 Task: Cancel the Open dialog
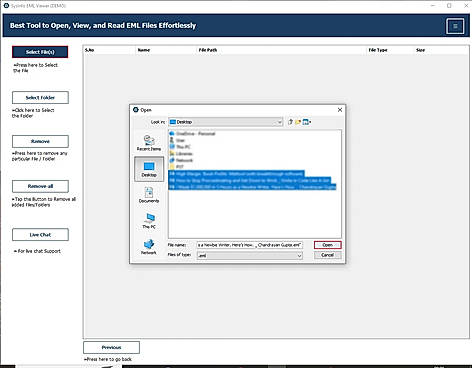point(327,255)
